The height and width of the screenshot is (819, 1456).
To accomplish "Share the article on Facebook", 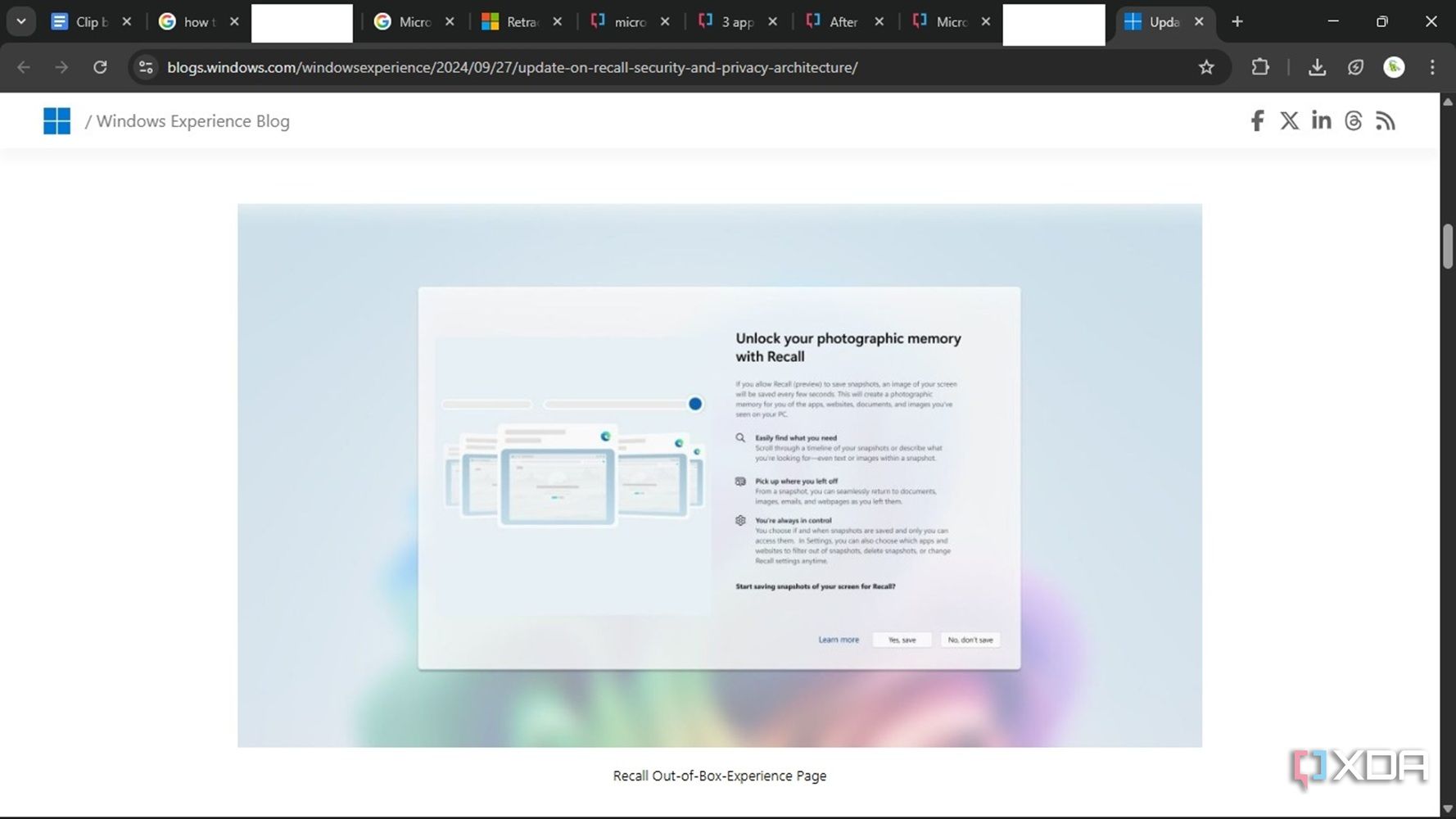I will [x=1257, y=121].
